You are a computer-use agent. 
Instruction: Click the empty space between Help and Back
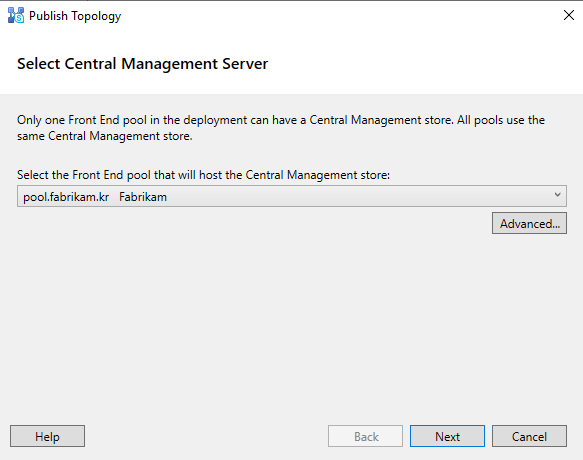(x=206, y=436)
